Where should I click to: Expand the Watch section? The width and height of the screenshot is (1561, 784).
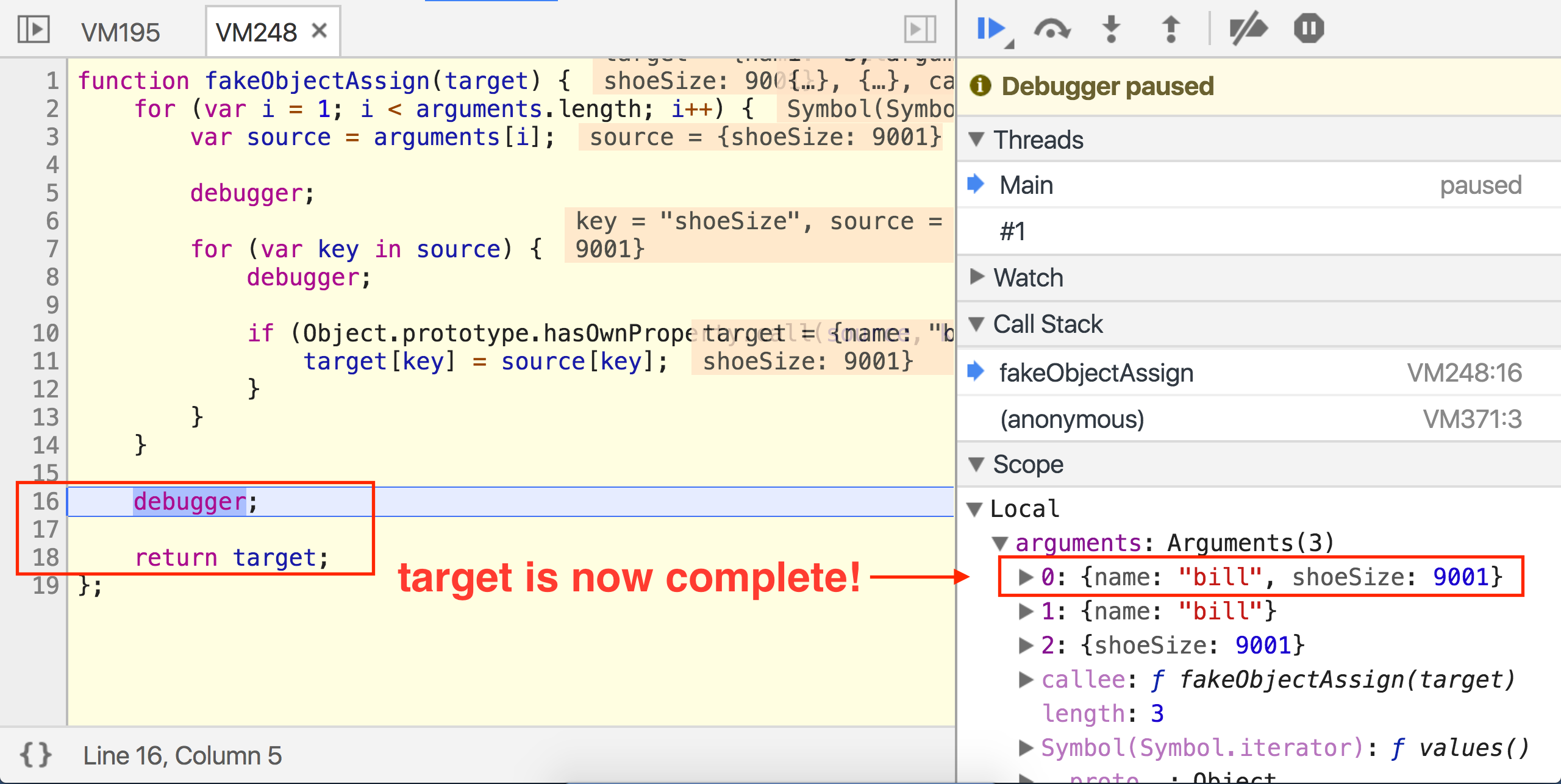976,277
